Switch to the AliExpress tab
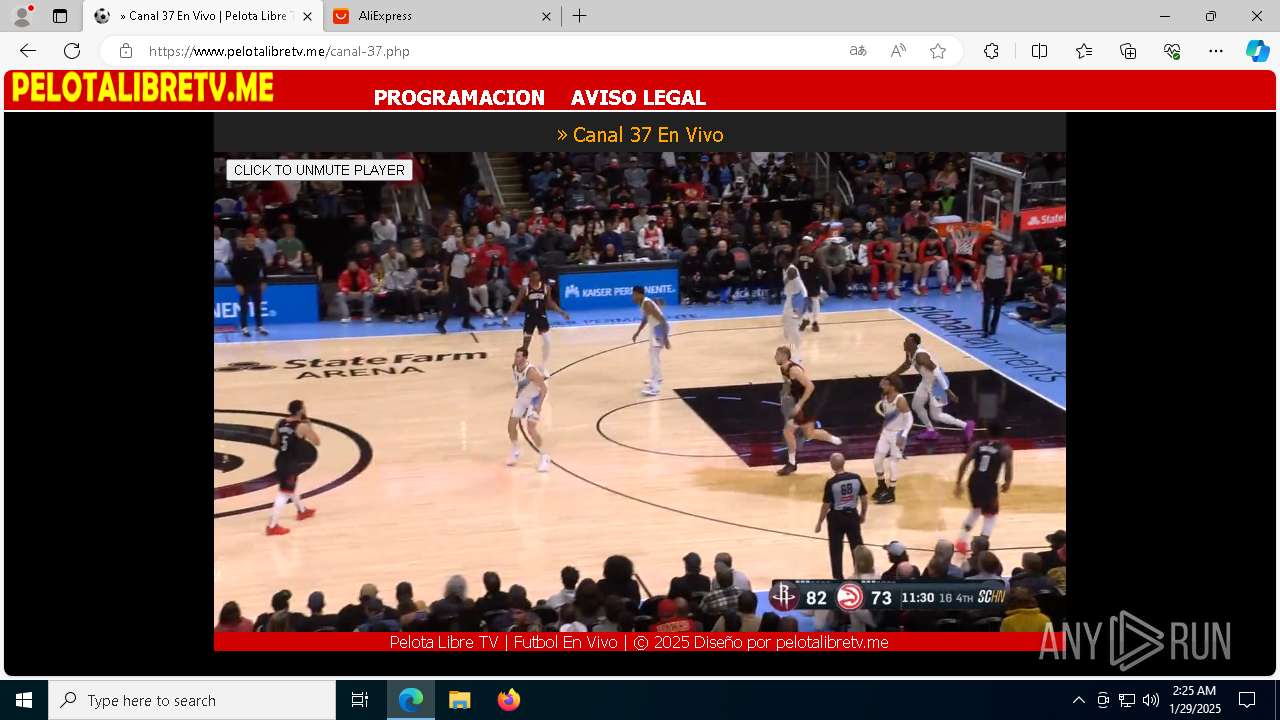1280x720 pixels. click(442, 16)
